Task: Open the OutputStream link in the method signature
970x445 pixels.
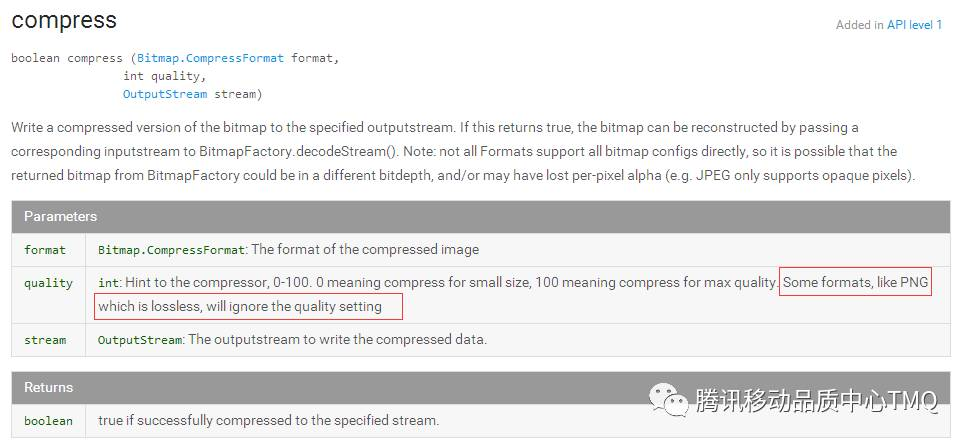Action: point(165,94)
